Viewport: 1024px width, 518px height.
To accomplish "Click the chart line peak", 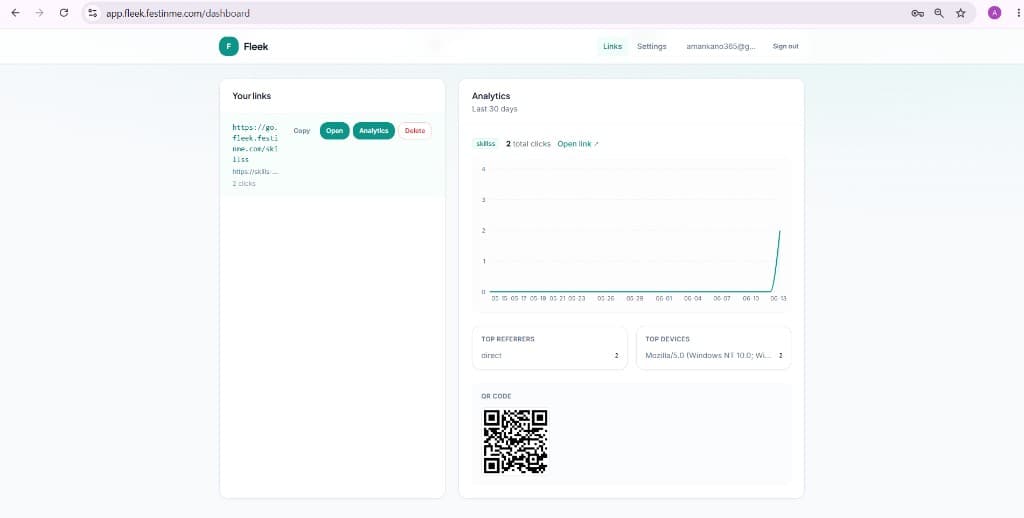I will 780,231.
